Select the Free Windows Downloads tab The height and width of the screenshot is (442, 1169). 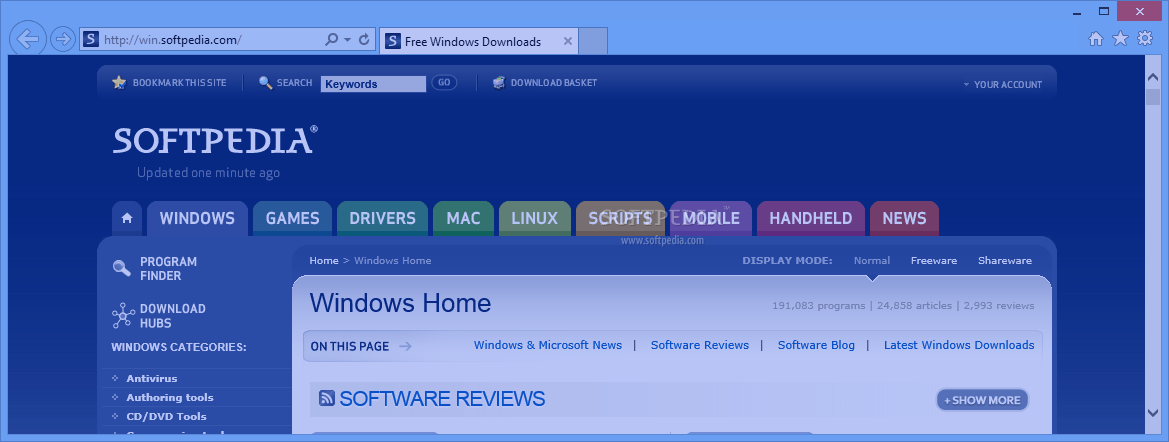(x=479, y=42)
